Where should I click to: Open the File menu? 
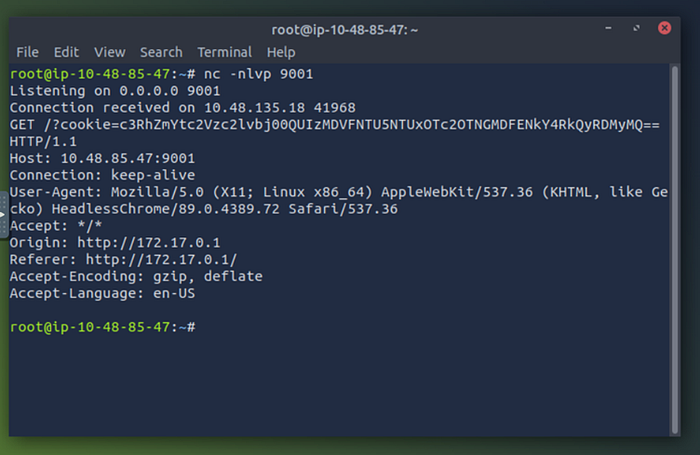click(27, 52)
